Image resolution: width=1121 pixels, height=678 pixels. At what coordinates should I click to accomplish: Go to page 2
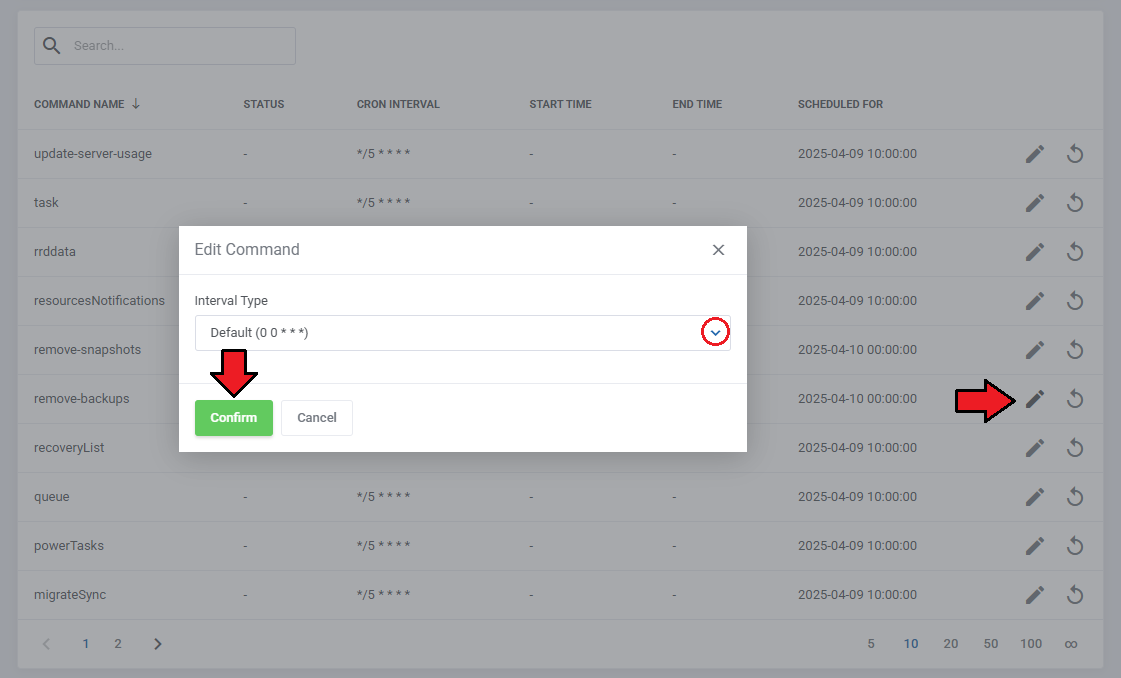(118, 644)
